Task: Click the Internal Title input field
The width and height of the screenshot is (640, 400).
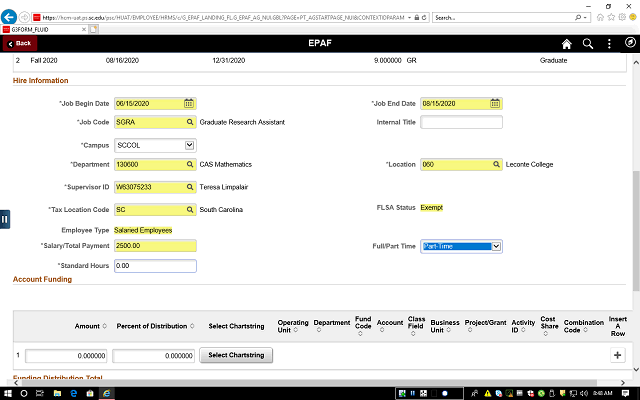Action: pyautogui.click(x=461, y=122)
